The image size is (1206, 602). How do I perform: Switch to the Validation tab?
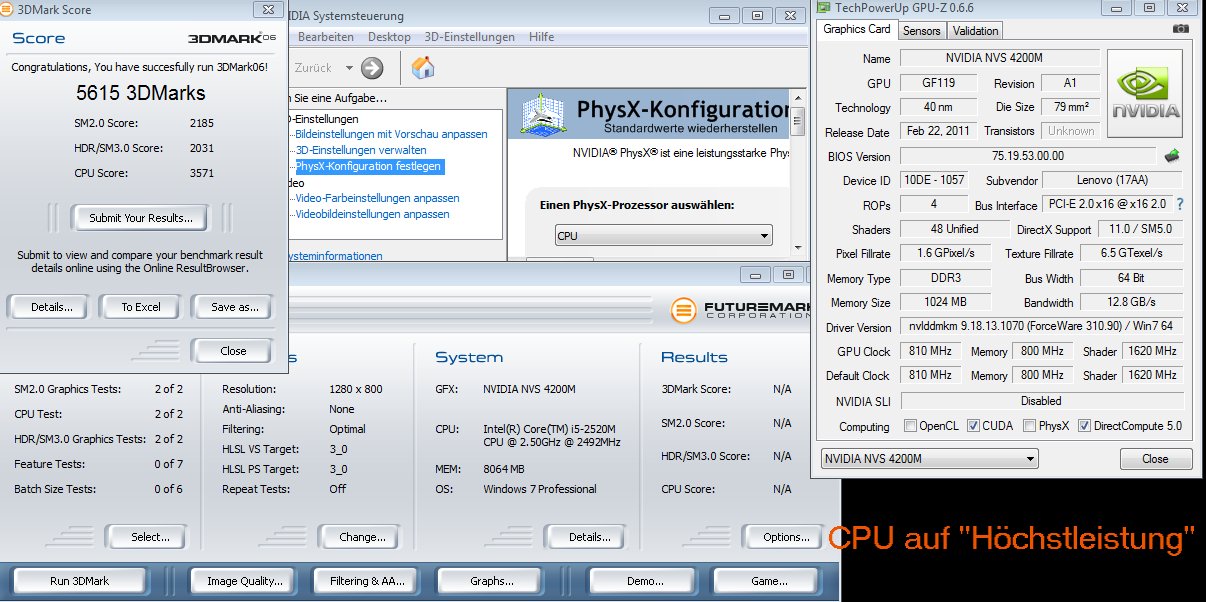click(x=975, y=31)
